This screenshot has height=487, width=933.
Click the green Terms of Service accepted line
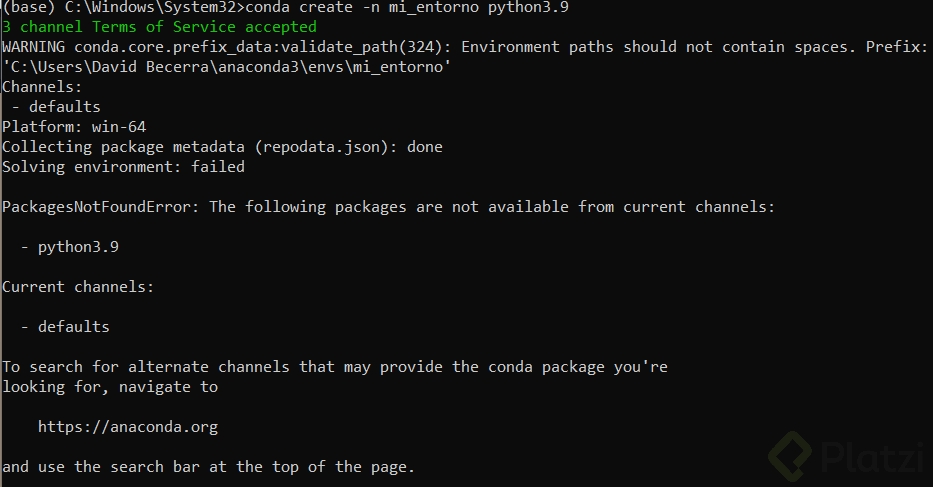[159, 27]
